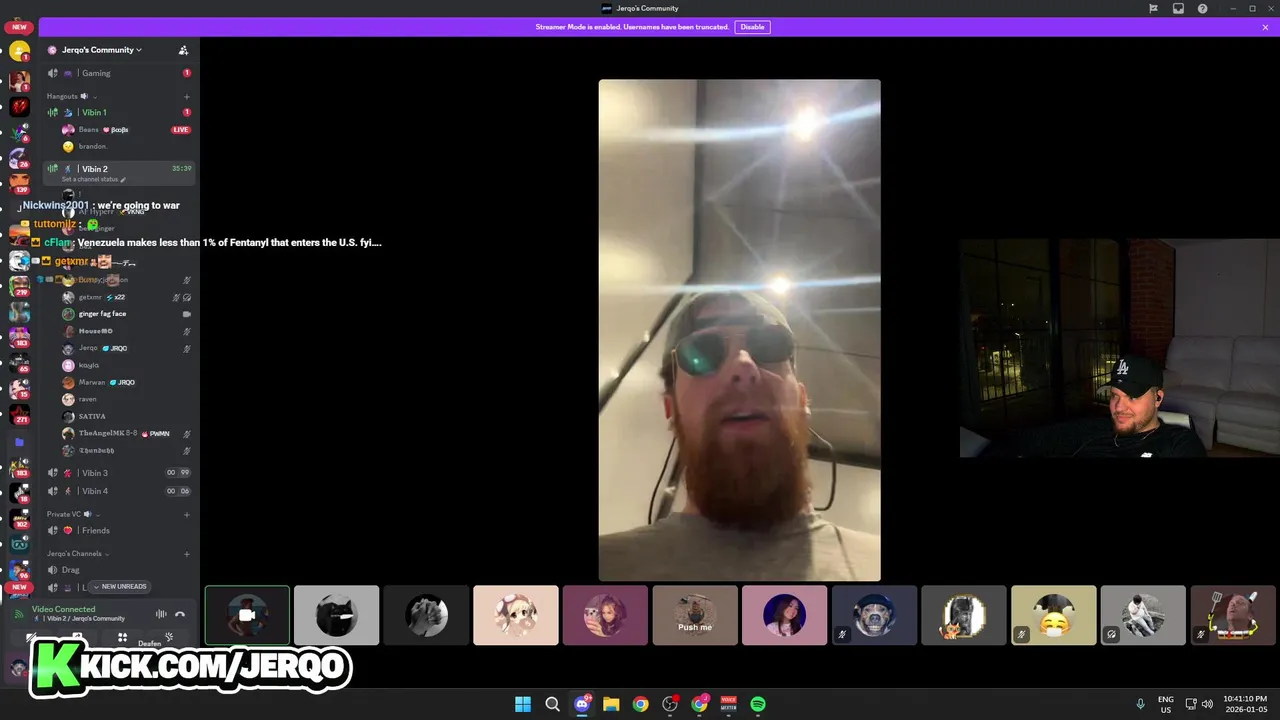Open the taskbar clock and calendar
This screenshot has width=1280, height=720.
coord(1247,704)
